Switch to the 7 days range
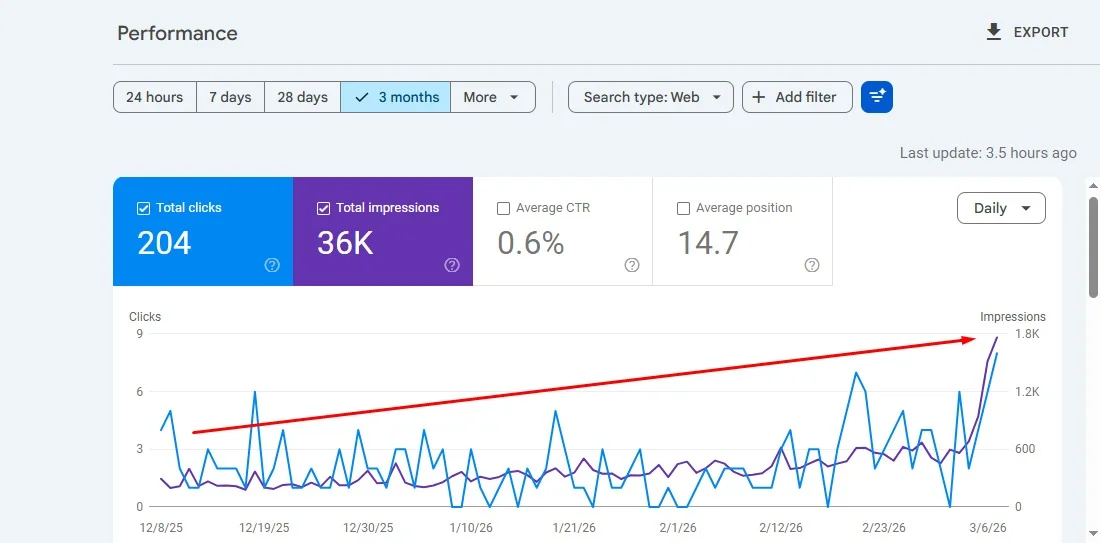 (230, 97)
